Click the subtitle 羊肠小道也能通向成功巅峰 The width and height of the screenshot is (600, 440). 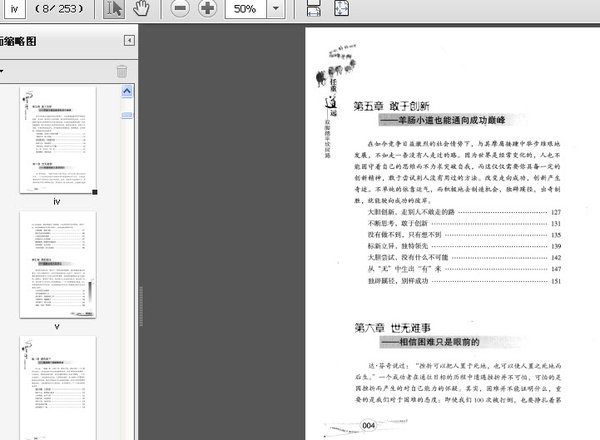[x=452, y=120]
